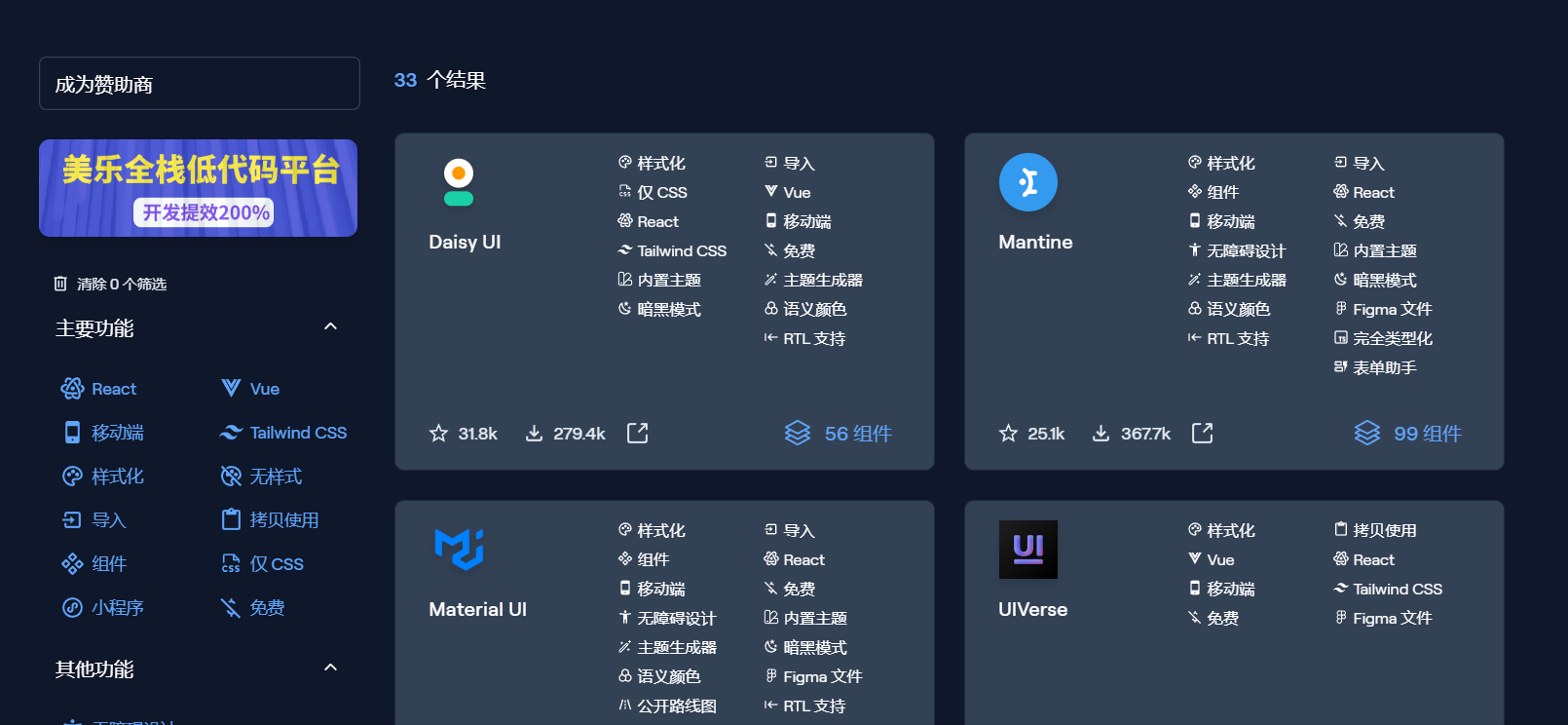
Task: Toggle the 无样式 filter in sidebar
Action: click(261, 477)
